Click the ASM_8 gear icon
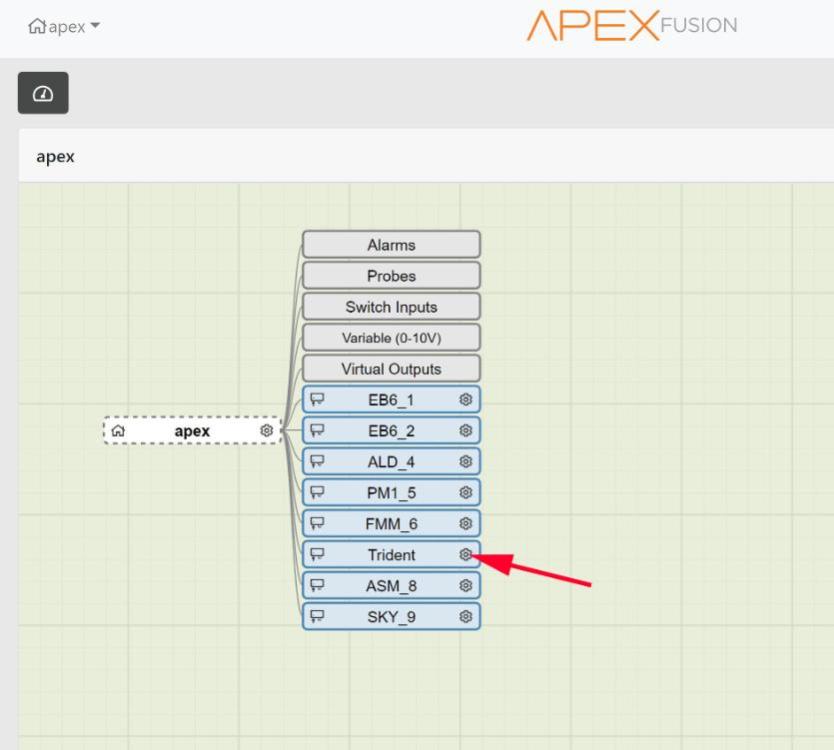 pyautogui.click(x=465, y=586)
